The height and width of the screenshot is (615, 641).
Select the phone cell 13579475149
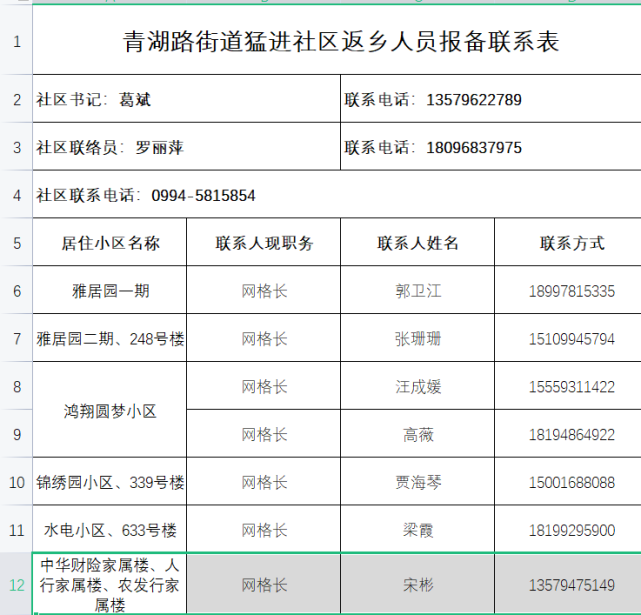pos(568,584)
